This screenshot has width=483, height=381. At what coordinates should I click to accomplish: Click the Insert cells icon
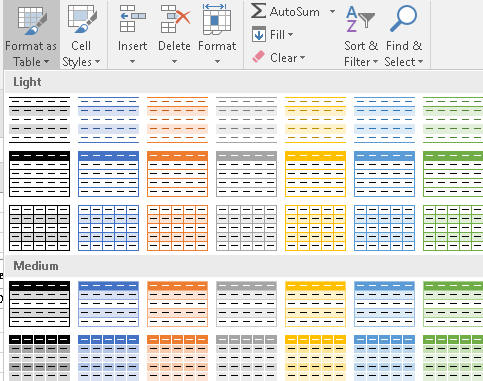[132, 19]
